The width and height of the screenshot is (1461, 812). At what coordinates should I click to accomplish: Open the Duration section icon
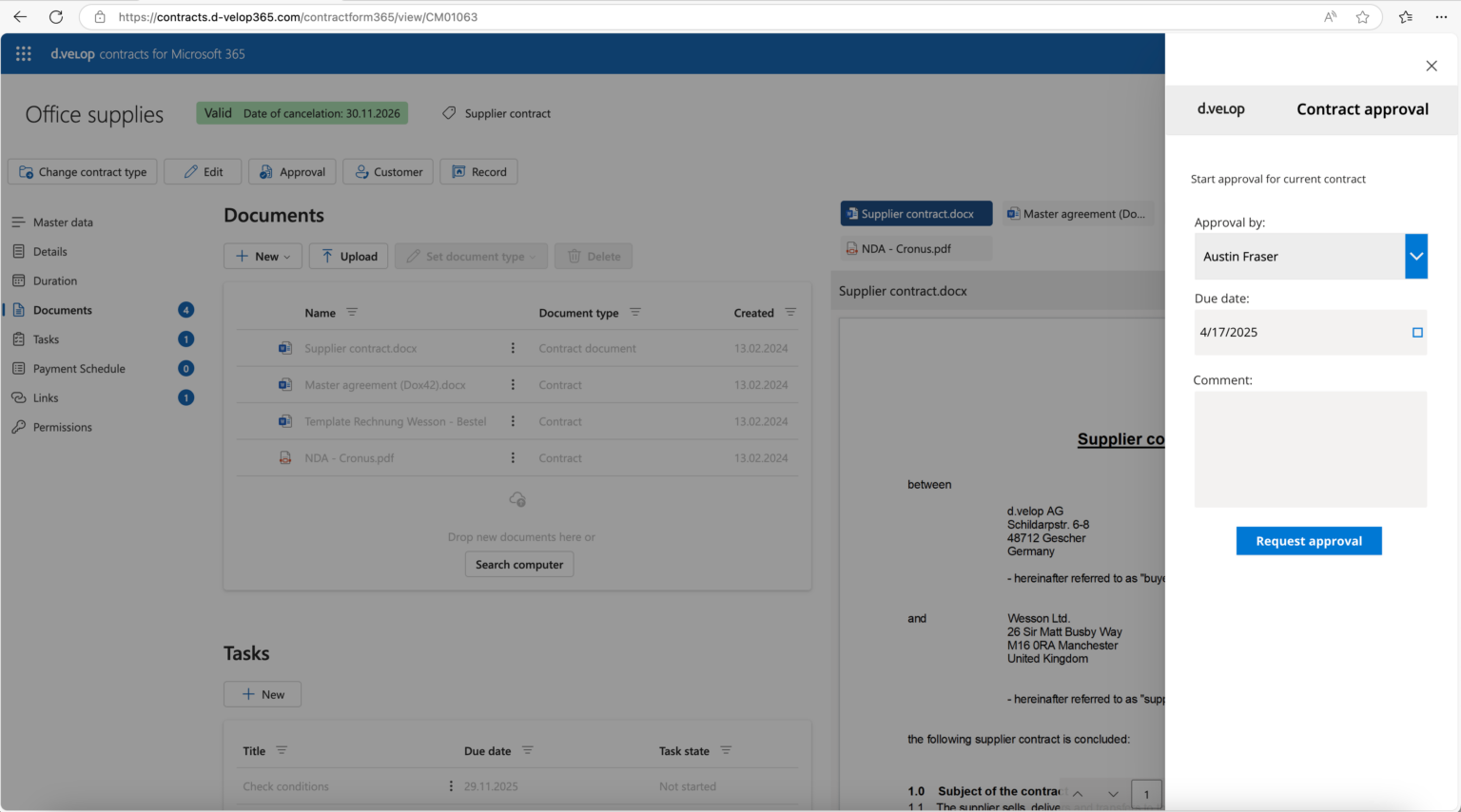coord(19,280)
